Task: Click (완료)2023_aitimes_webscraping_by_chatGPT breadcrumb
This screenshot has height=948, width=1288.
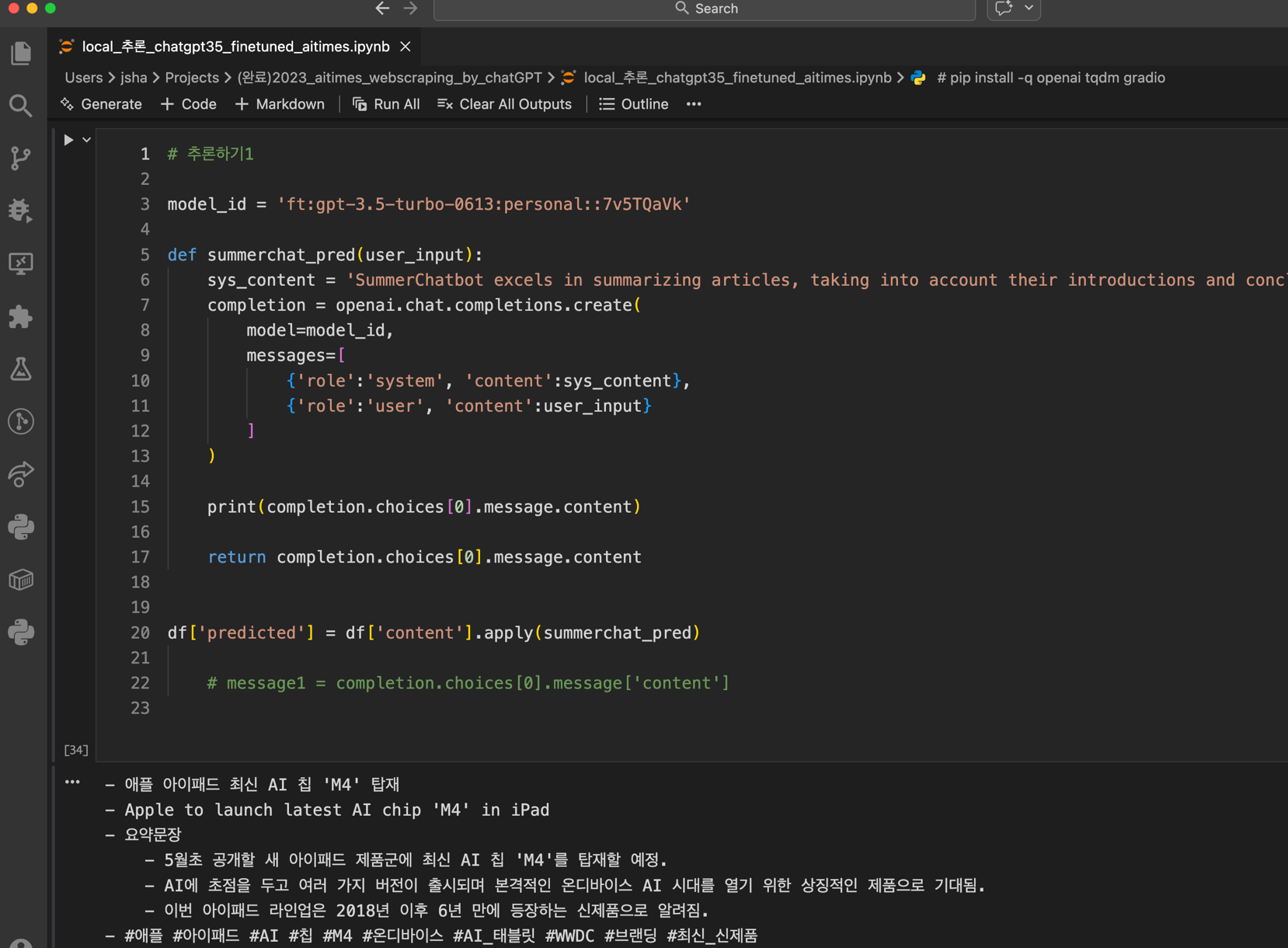Action: pyautogui.click(x=389, y=78)
